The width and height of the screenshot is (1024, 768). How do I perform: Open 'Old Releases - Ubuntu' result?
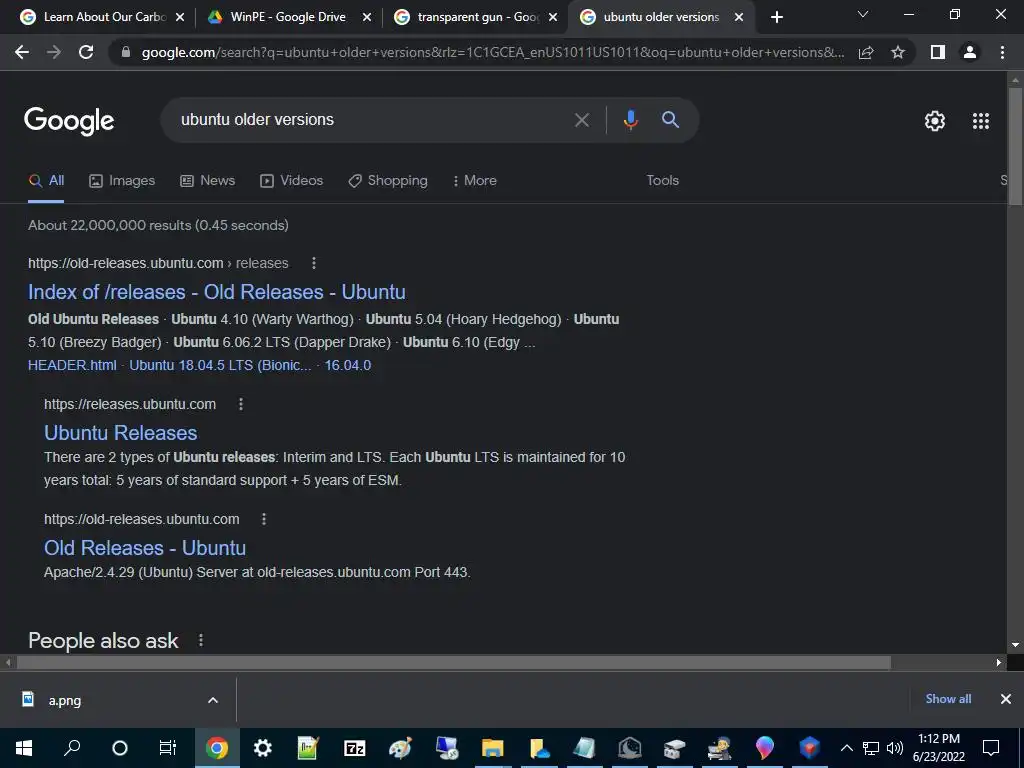(145, 548)
